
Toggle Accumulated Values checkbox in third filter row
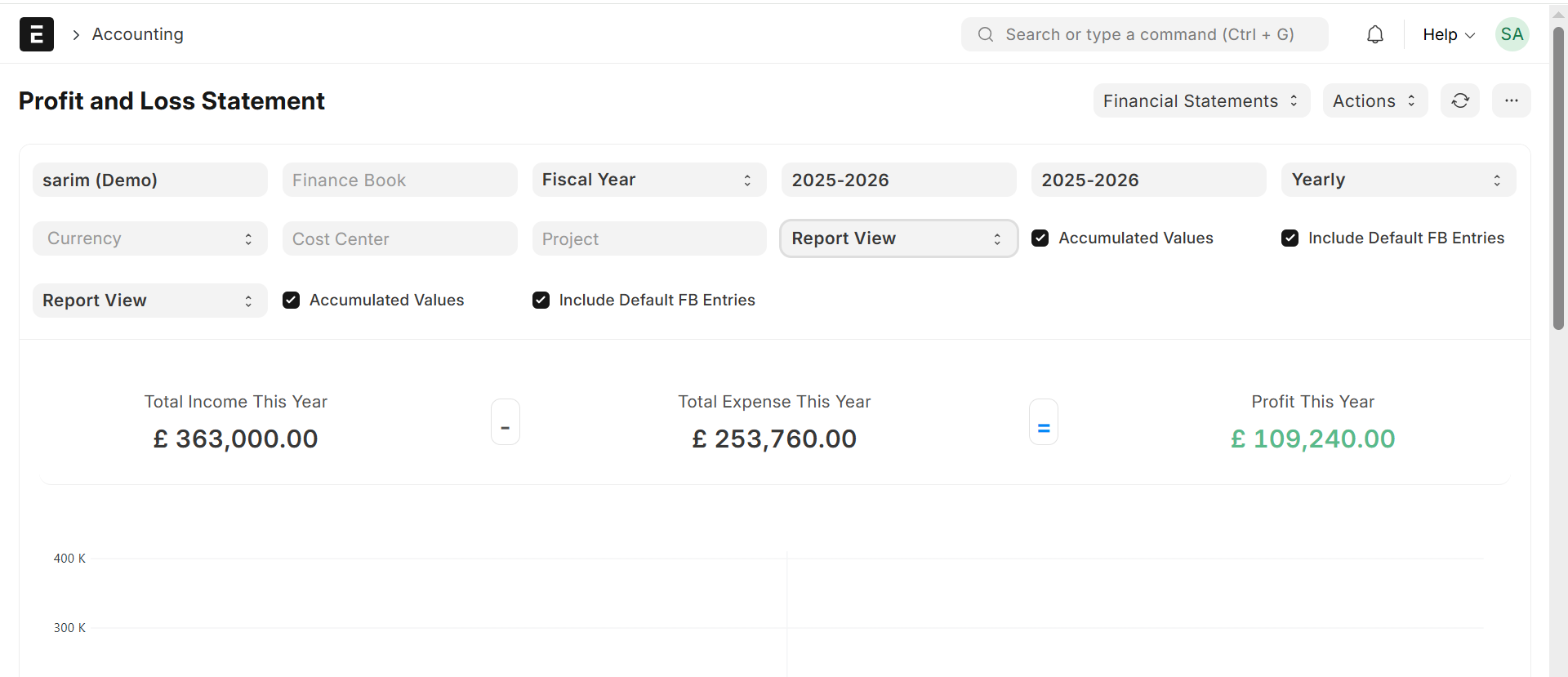tap(292, 301)
